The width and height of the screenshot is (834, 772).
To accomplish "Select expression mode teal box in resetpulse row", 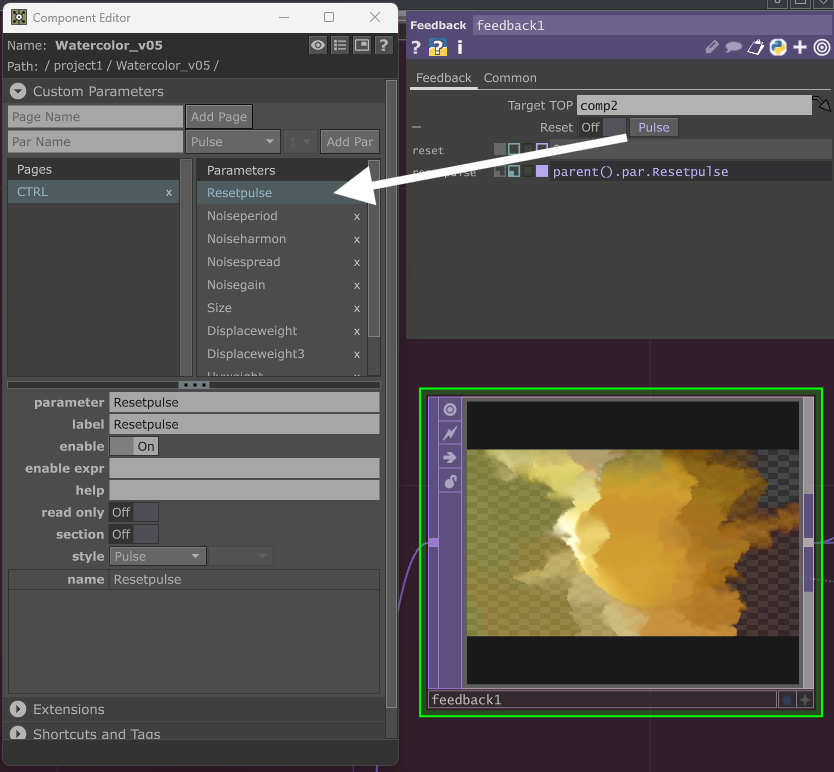I will tap(514, 171).
